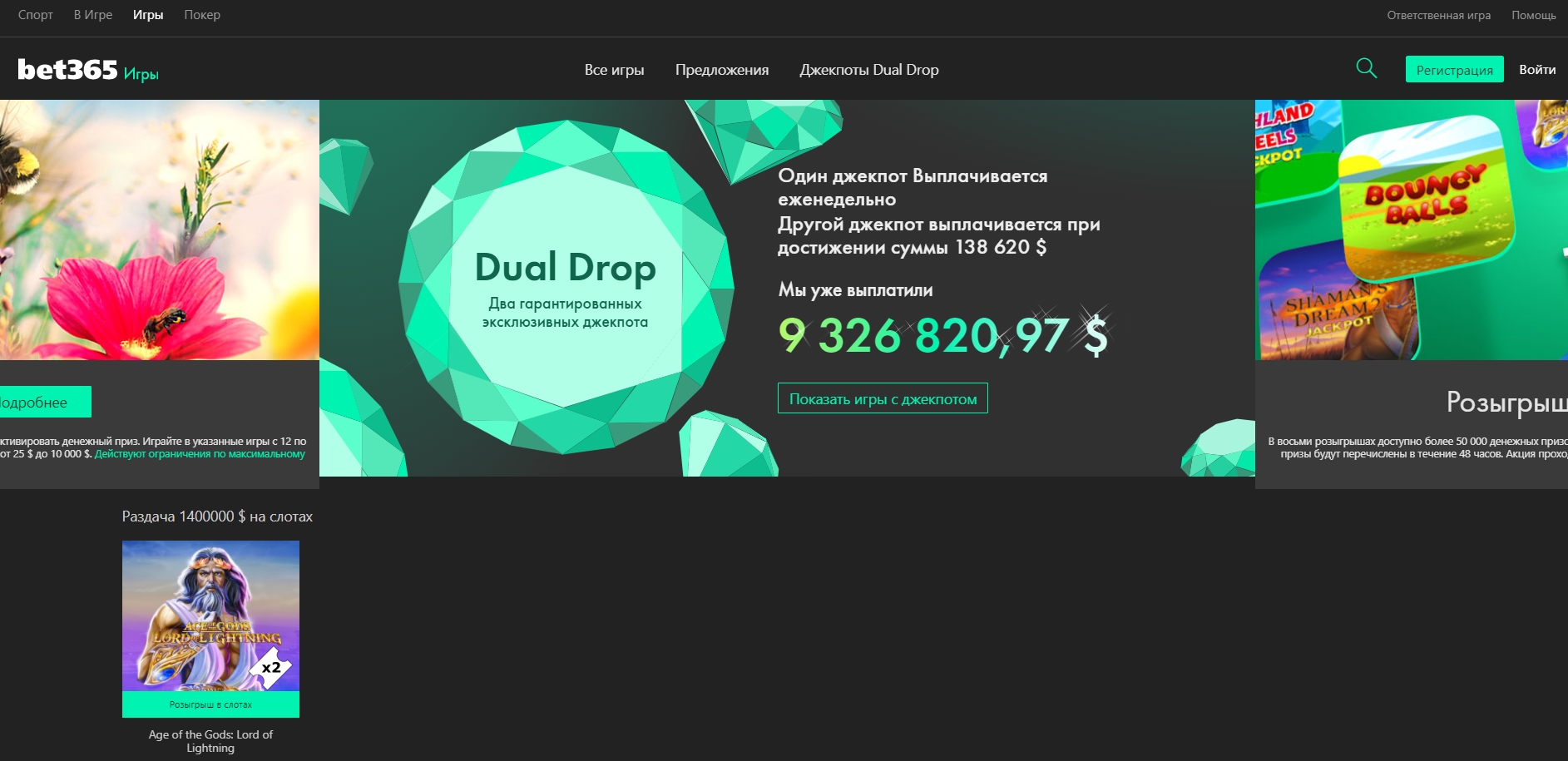Click the Регистрация button
Image resolution: width=1568 pixels, height=761 pixels.
pos(1455,69)
